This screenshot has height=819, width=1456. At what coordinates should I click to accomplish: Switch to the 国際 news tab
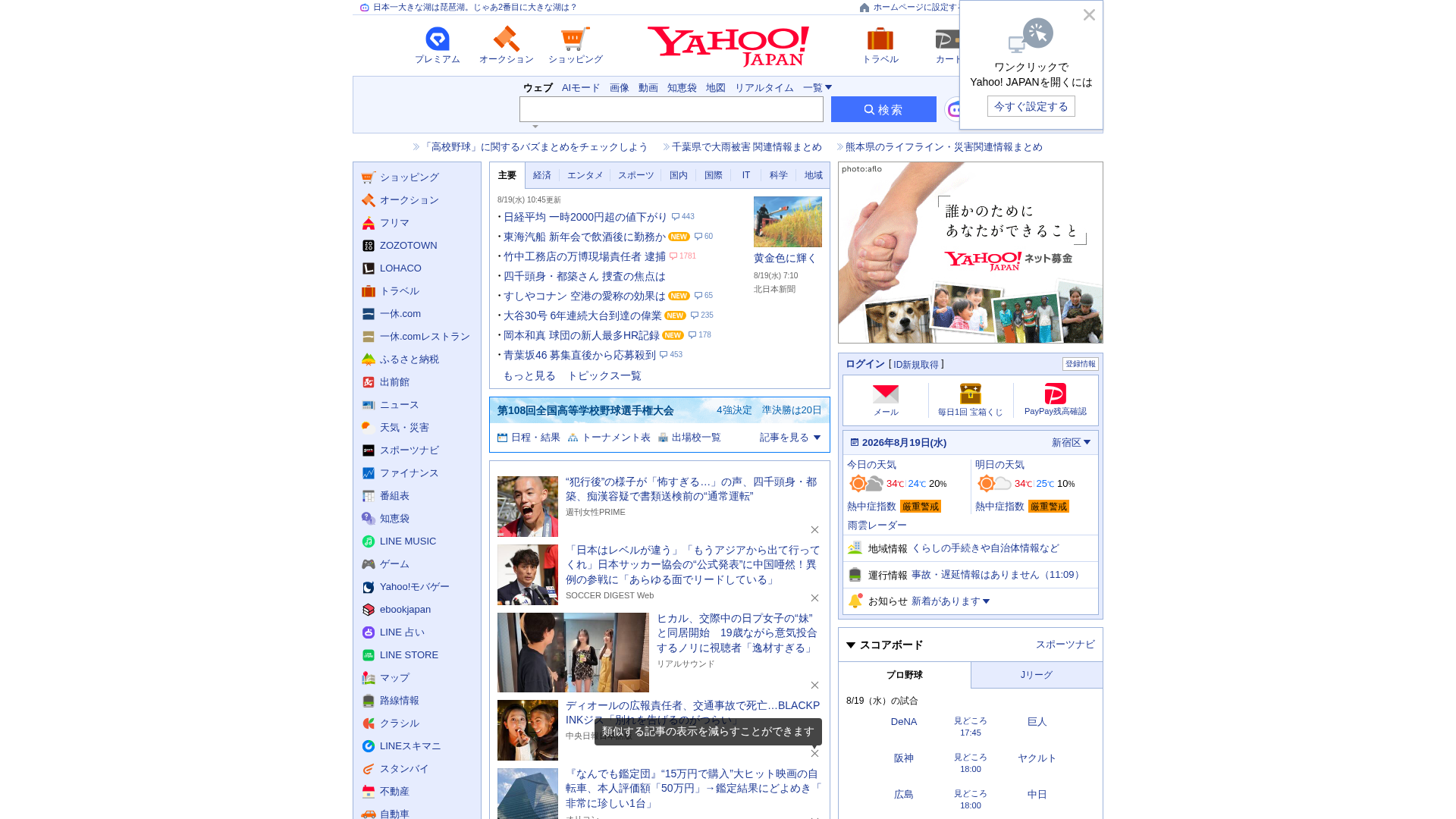click(714, 175)
